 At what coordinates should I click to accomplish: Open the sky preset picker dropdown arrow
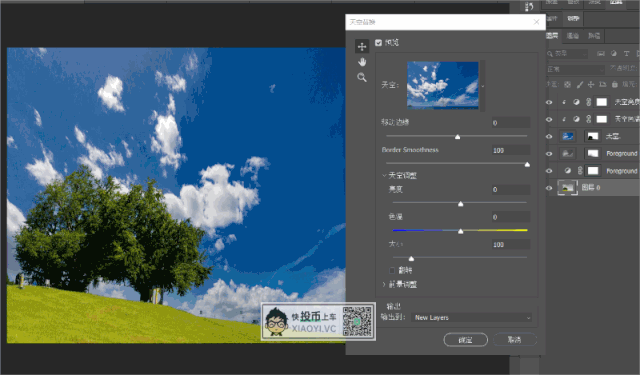tap(483, 86)
